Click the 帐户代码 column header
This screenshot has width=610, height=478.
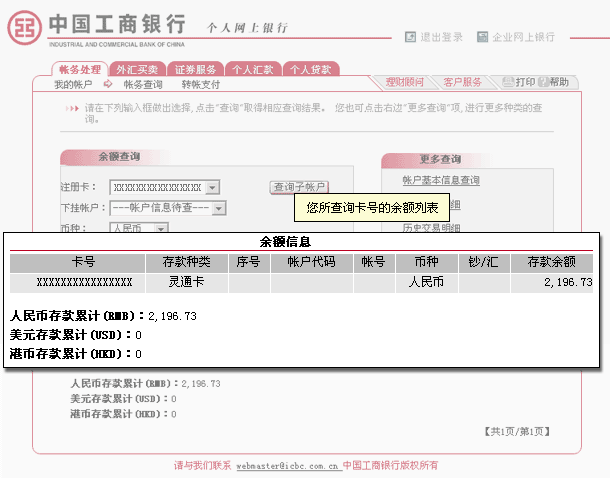[x=312, y=263]
